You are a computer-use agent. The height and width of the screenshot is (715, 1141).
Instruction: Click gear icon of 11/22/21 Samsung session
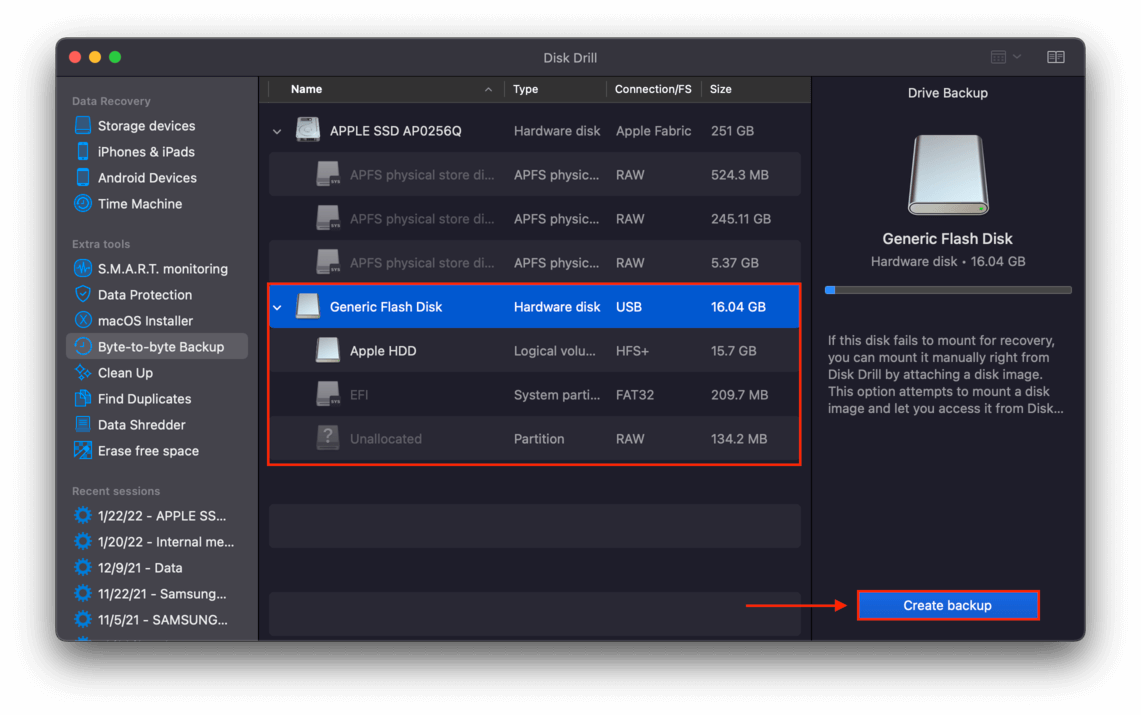pos(83,594)
